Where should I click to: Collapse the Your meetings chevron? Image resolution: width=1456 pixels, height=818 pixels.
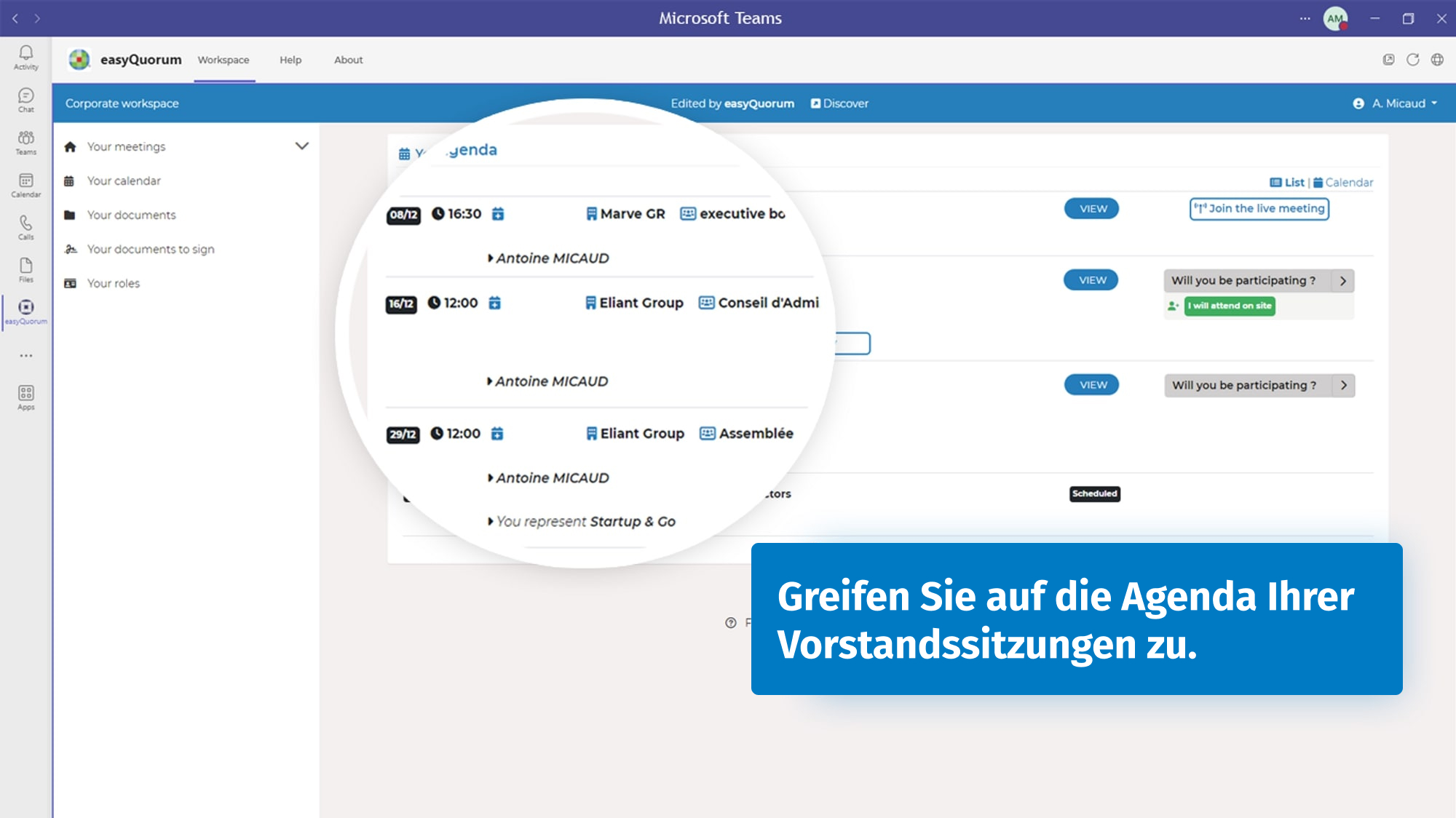tap(302, 146)
